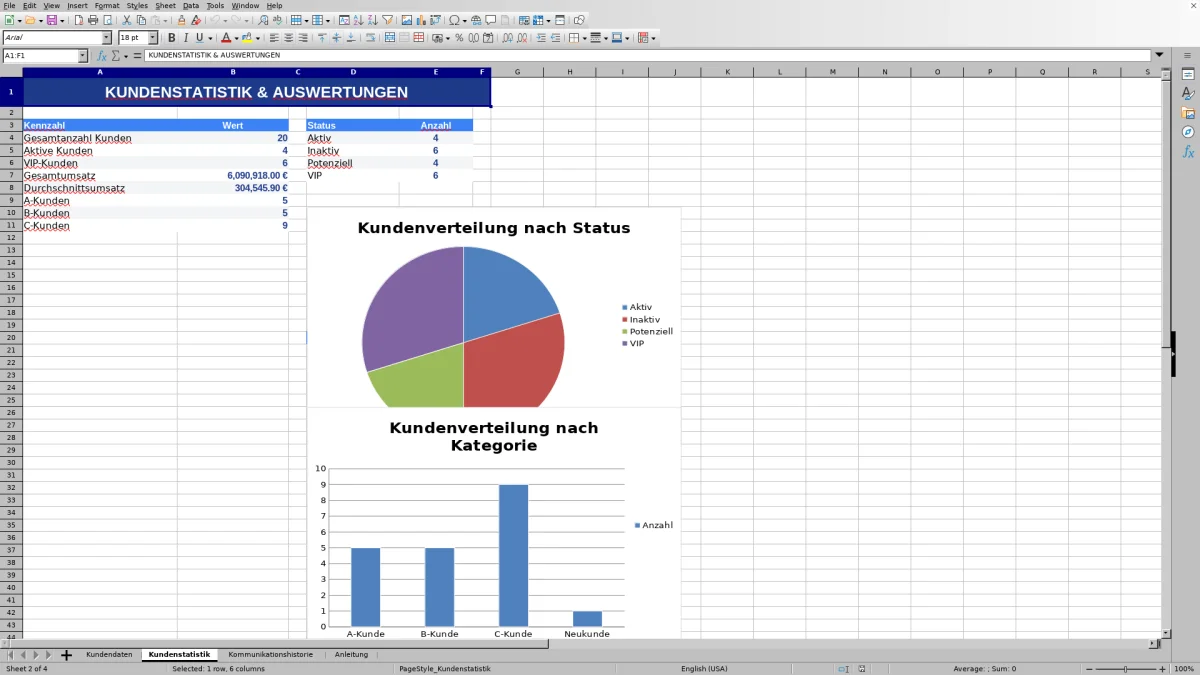1200x675 pixels.
Task: Expand the border style dropdown
Action: click(x=606, y=37)
